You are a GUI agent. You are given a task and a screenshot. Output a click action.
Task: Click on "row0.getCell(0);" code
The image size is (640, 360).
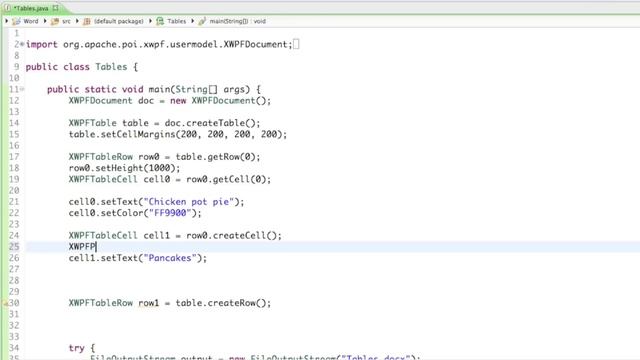coord(228,179)
